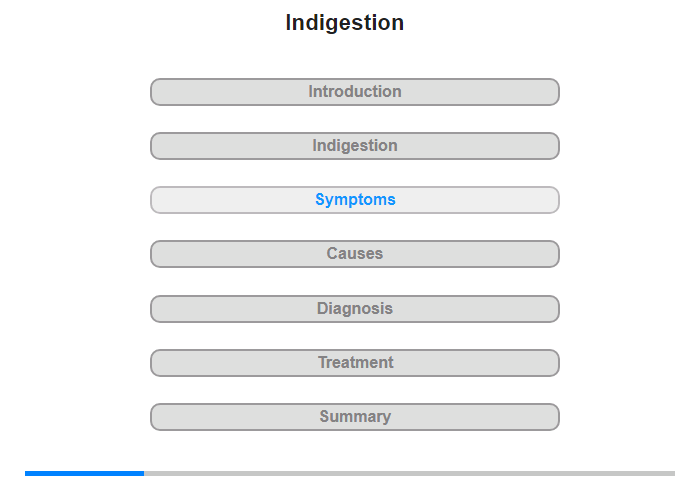Navigate to the Diagnosis section
This screenshot has height=480, width=700.
pos(354,309)
